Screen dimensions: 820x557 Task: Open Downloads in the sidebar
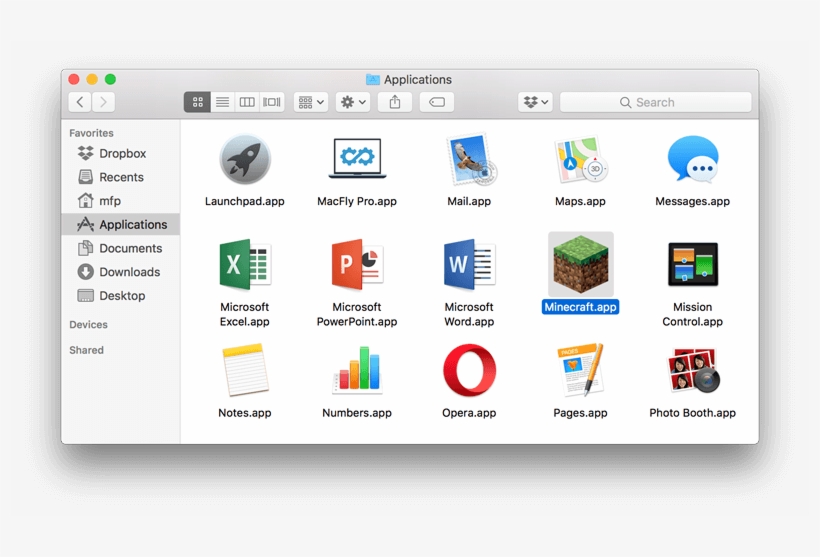pos(129,272)
